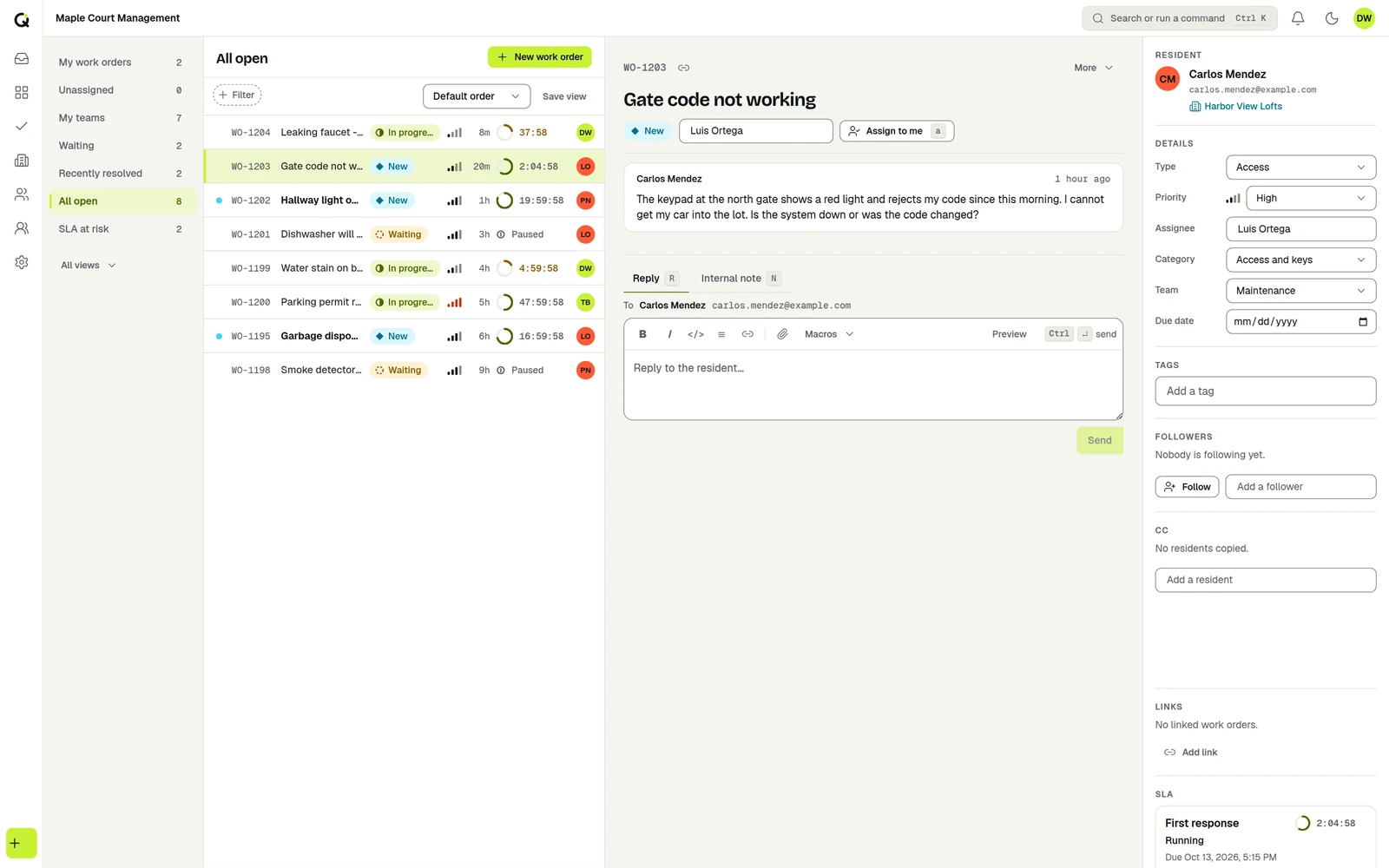The height and width of the screenshot is (868, 1389).
Task: Open the Priority dropdown showing High
Action: pyautogui.click(x=1311, y=198)
